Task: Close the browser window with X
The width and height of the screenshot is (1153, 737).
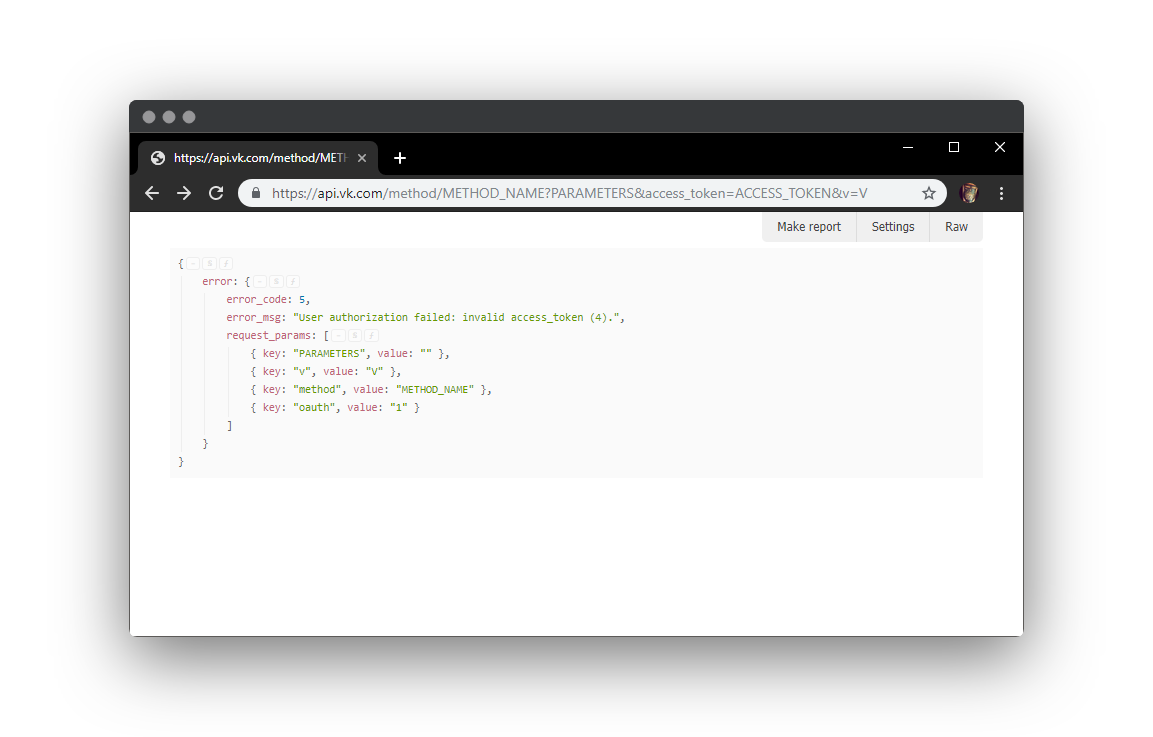Action: pyautogui.click(x=999, y=147)
